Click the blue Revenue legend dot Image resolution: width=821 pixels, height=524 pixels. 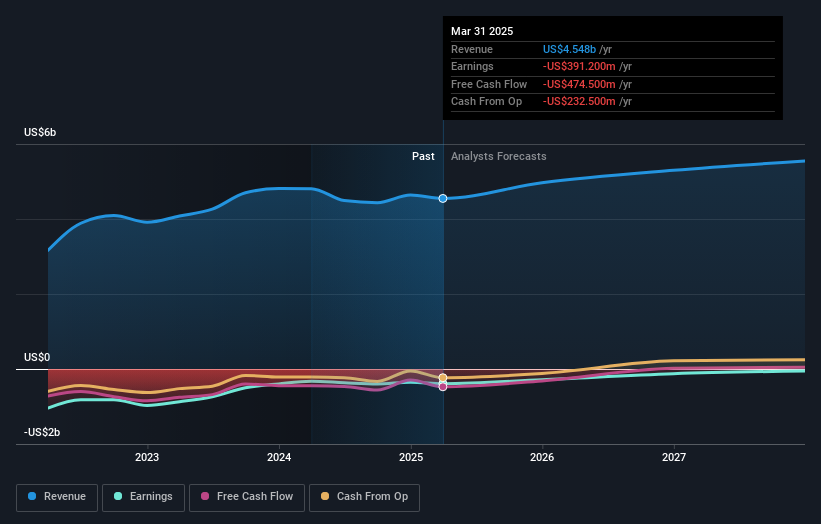[32, 496]
